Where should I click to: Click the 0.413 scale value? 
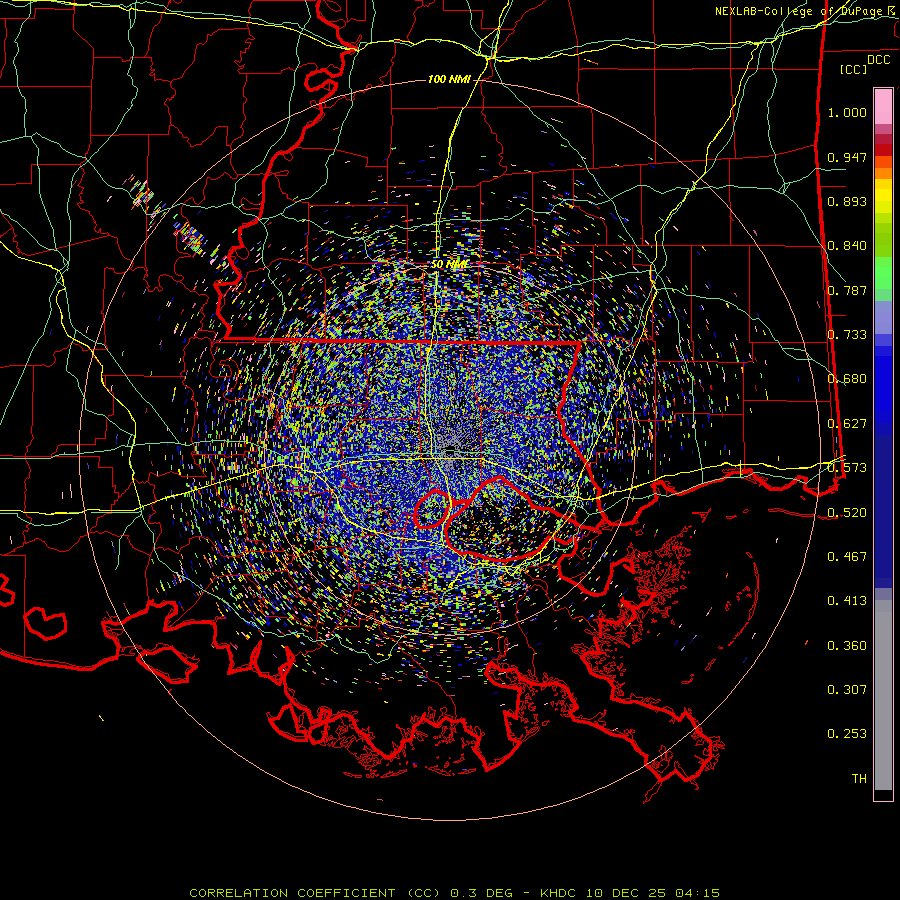tap(847, 601)
